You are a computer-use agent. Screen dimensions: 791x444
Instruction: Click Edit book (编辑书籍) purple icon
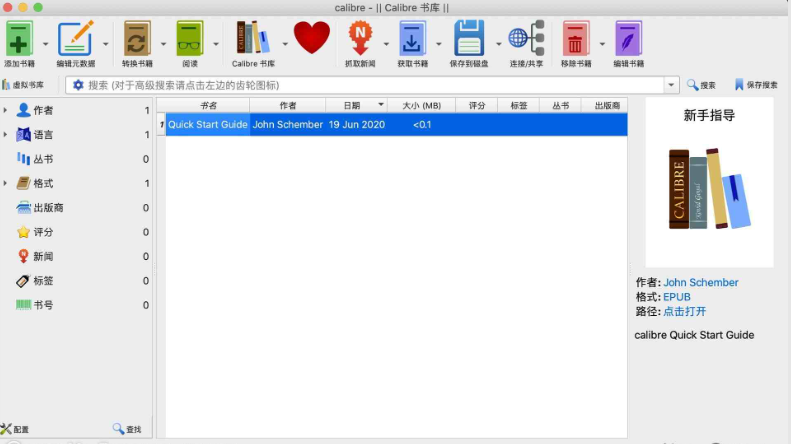pos(629,38)
